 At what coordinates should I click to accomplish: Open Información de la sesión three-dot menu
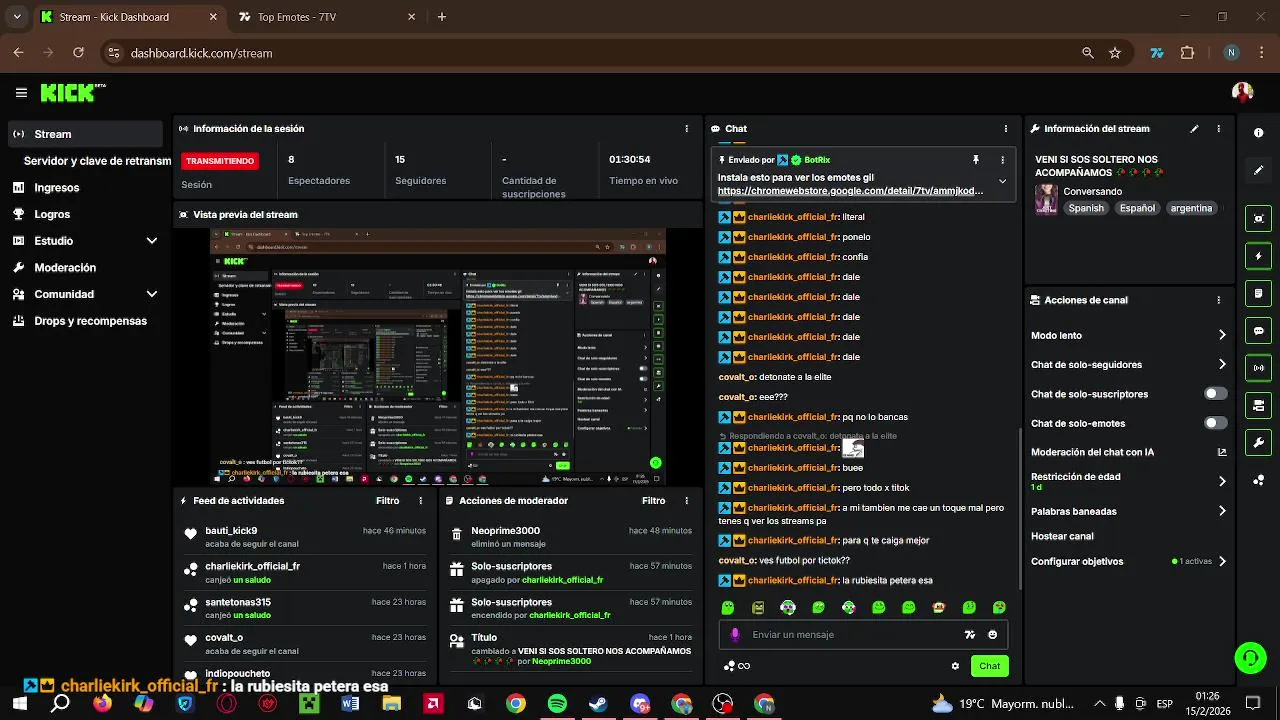(686, 129)
